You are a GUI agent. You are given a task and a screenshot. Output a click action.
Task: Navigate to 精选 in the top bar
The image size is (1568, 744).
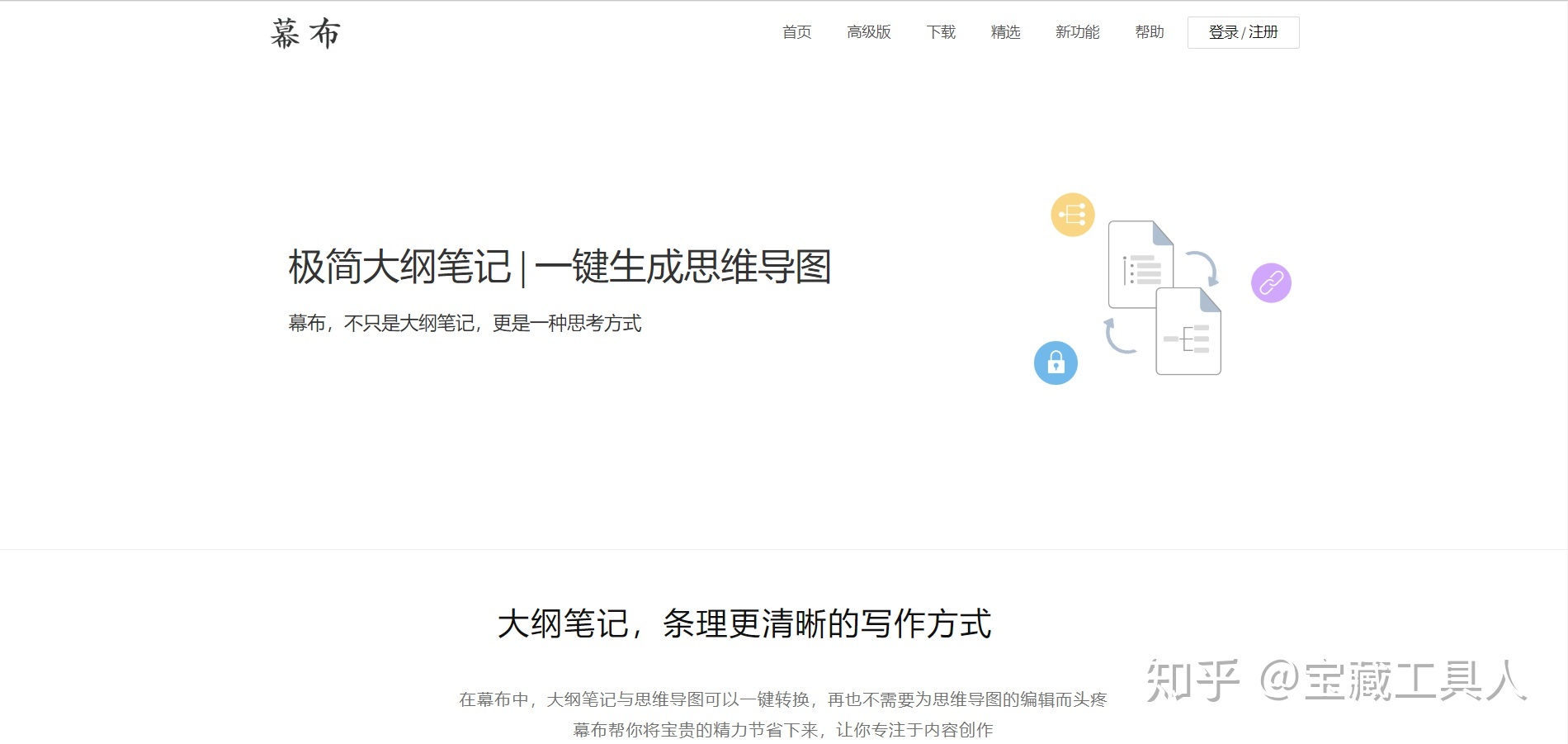tap(1005, 32)
